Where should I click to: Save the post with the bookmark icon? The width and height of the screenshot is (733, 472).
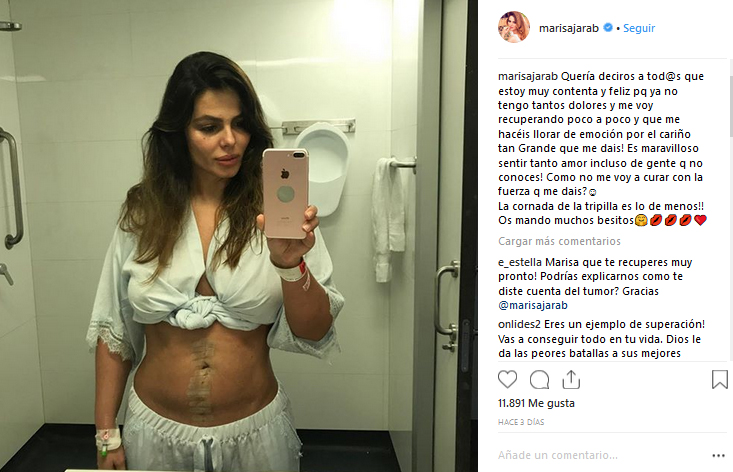(719, 379)
